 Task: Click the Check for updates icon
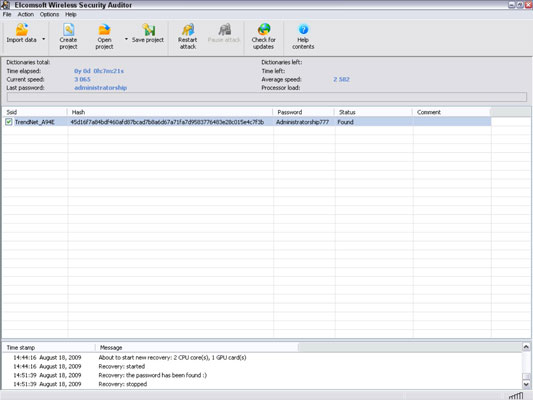pos(264,30)
